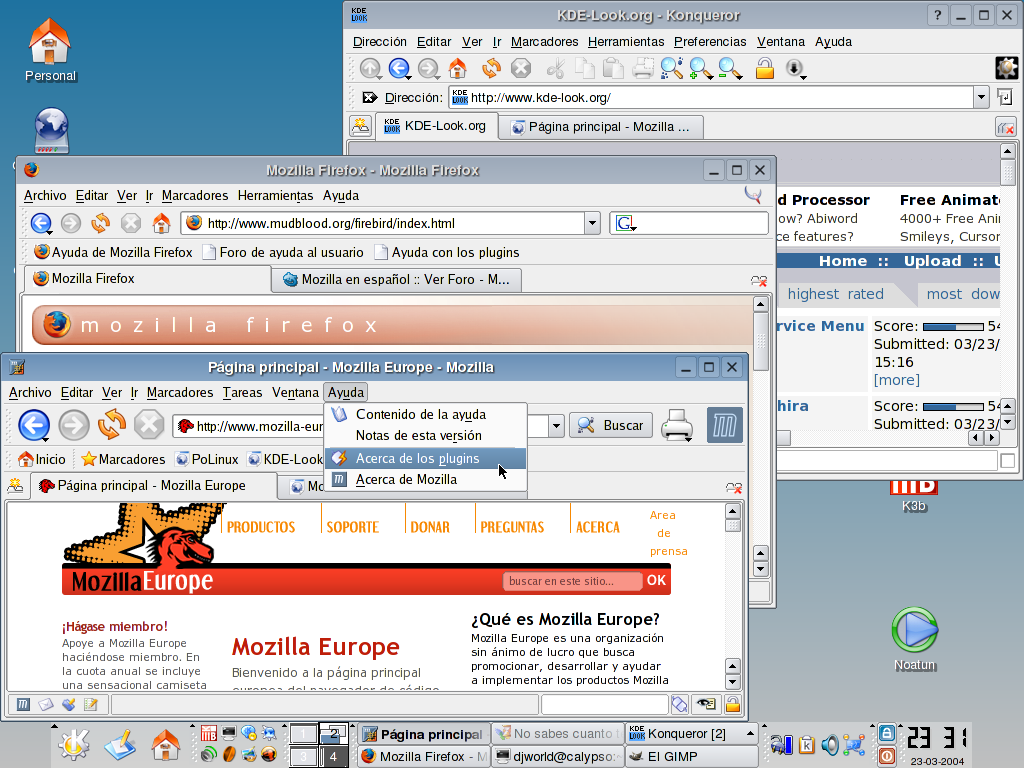Click Konqueror's reload arrows icon
This screenshot has height=768, width=1024.
491,68
